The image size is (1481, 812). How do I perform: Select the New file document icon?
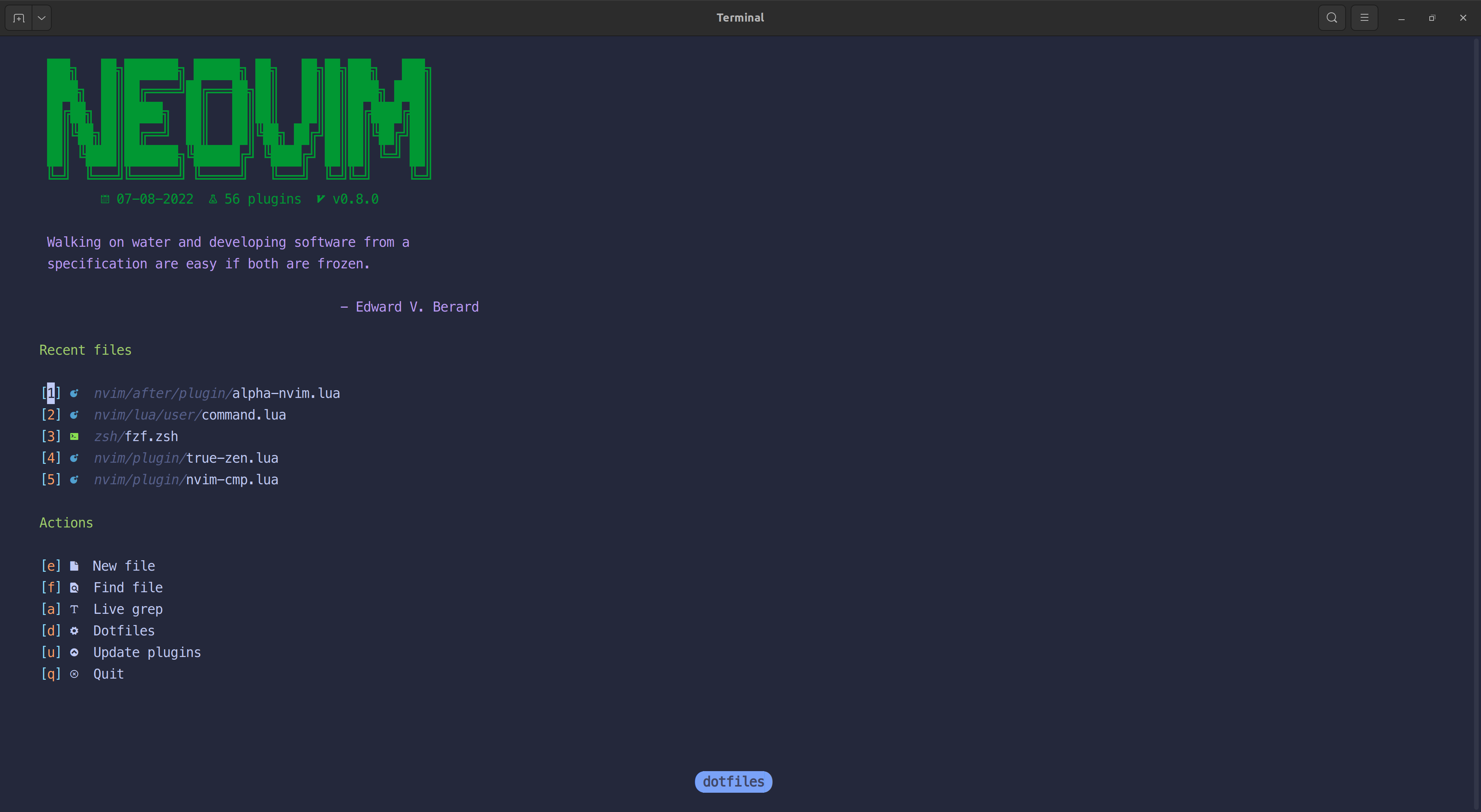75,566
